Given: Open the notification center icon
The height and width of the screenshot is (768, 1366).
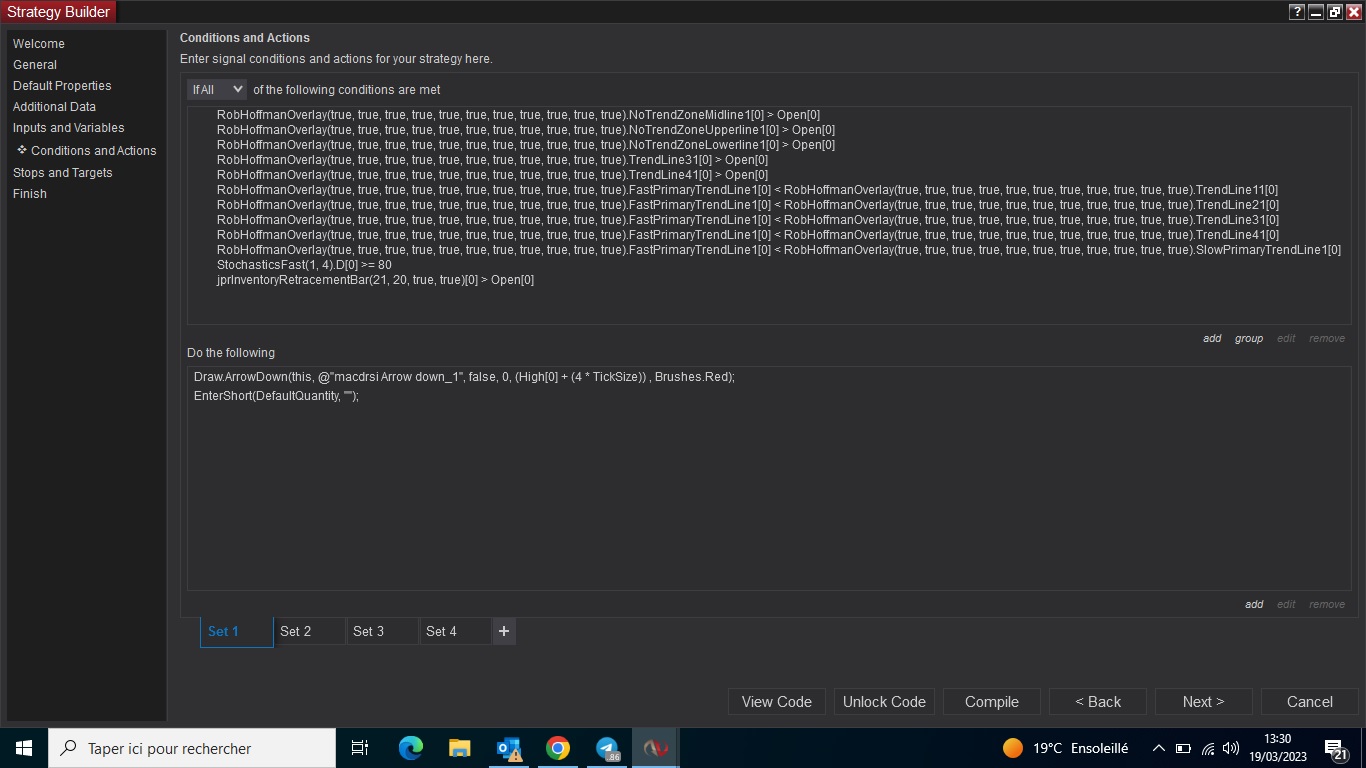Looking at the screenshot, I should (1337, 749).
